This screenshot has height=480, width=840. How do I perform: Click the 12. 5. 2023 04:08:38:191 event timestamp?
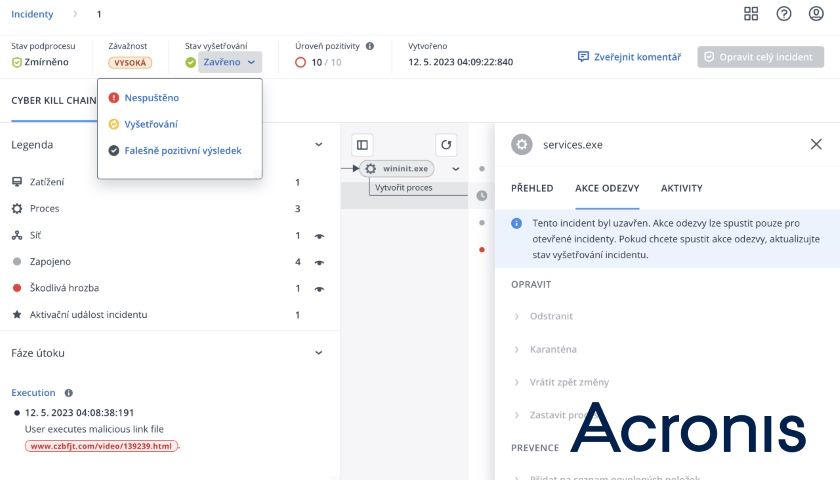(x=79, y=412)
